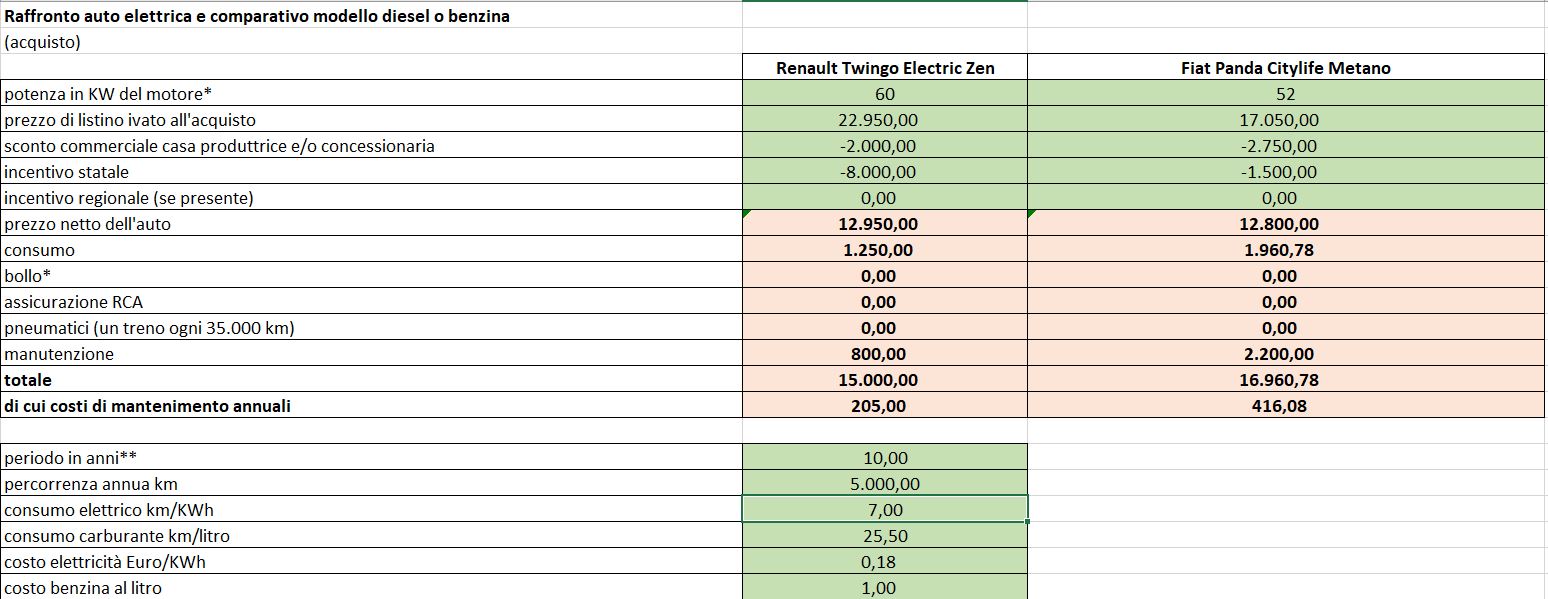
Task: Click 'di cui costi di mantenimento annuali' label
Action: (371, 407)
